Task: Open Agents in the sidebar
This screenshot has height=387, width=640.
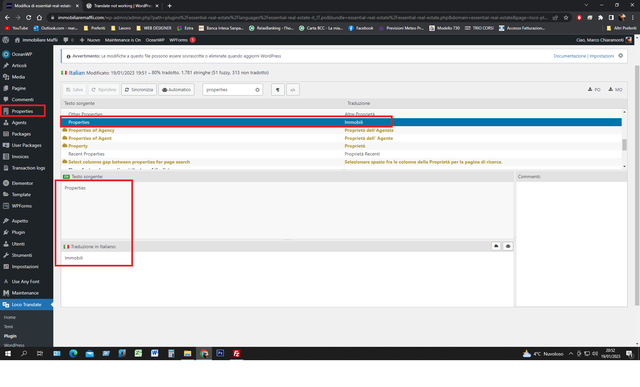Action: [x=19, y=122]
